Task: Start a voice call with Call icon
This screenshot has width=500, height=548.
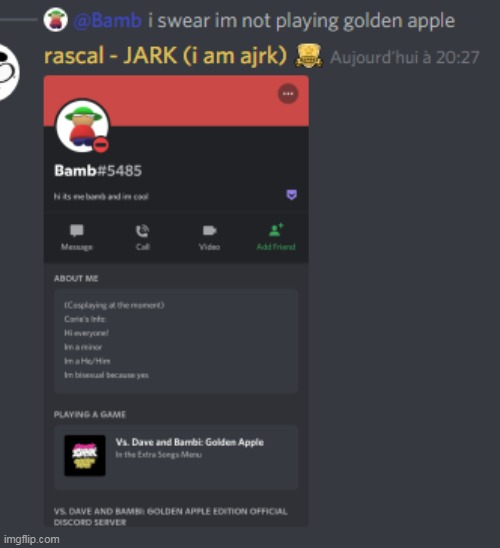Action: [x=142, y=231]
